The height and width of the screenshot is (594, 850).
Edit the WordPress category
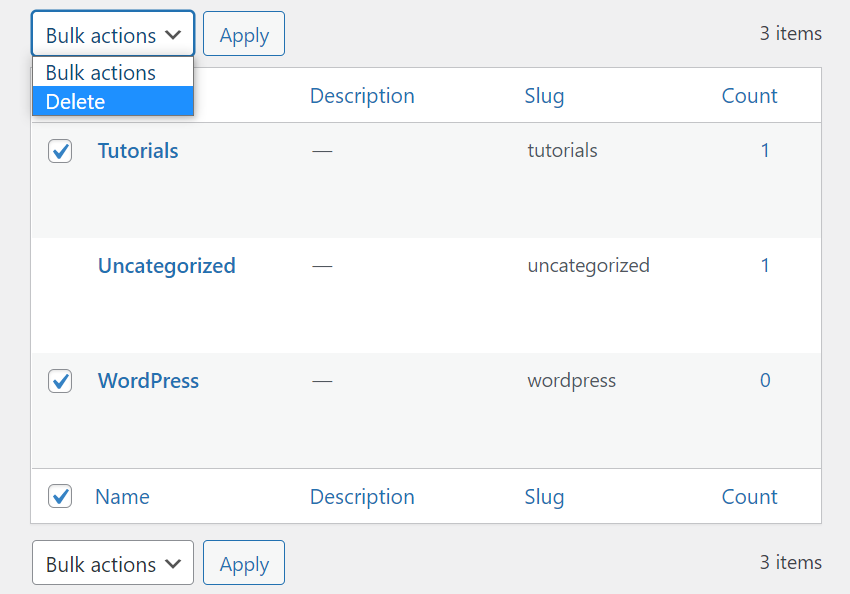pos(148,380)
